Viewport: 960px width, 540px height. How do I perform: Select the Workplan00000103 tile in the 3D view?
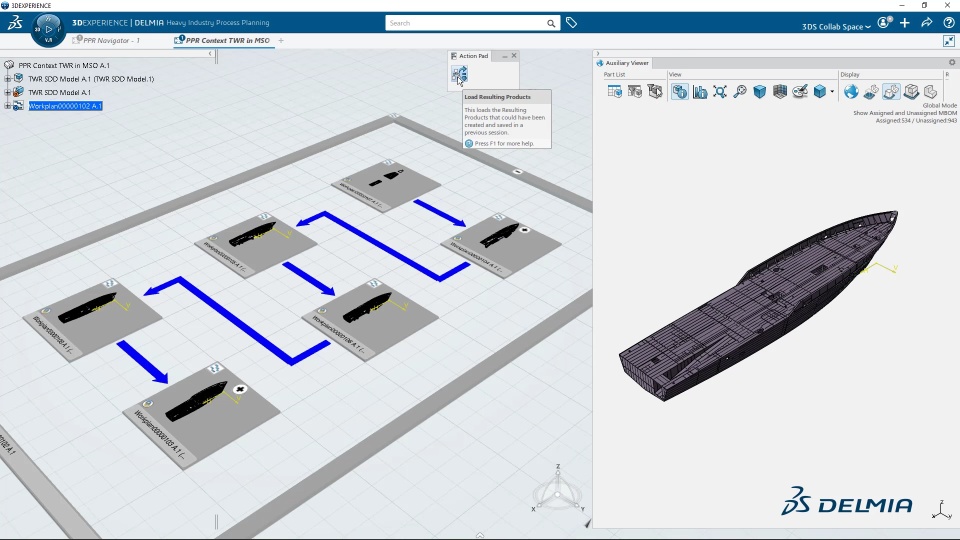point(201,417)
